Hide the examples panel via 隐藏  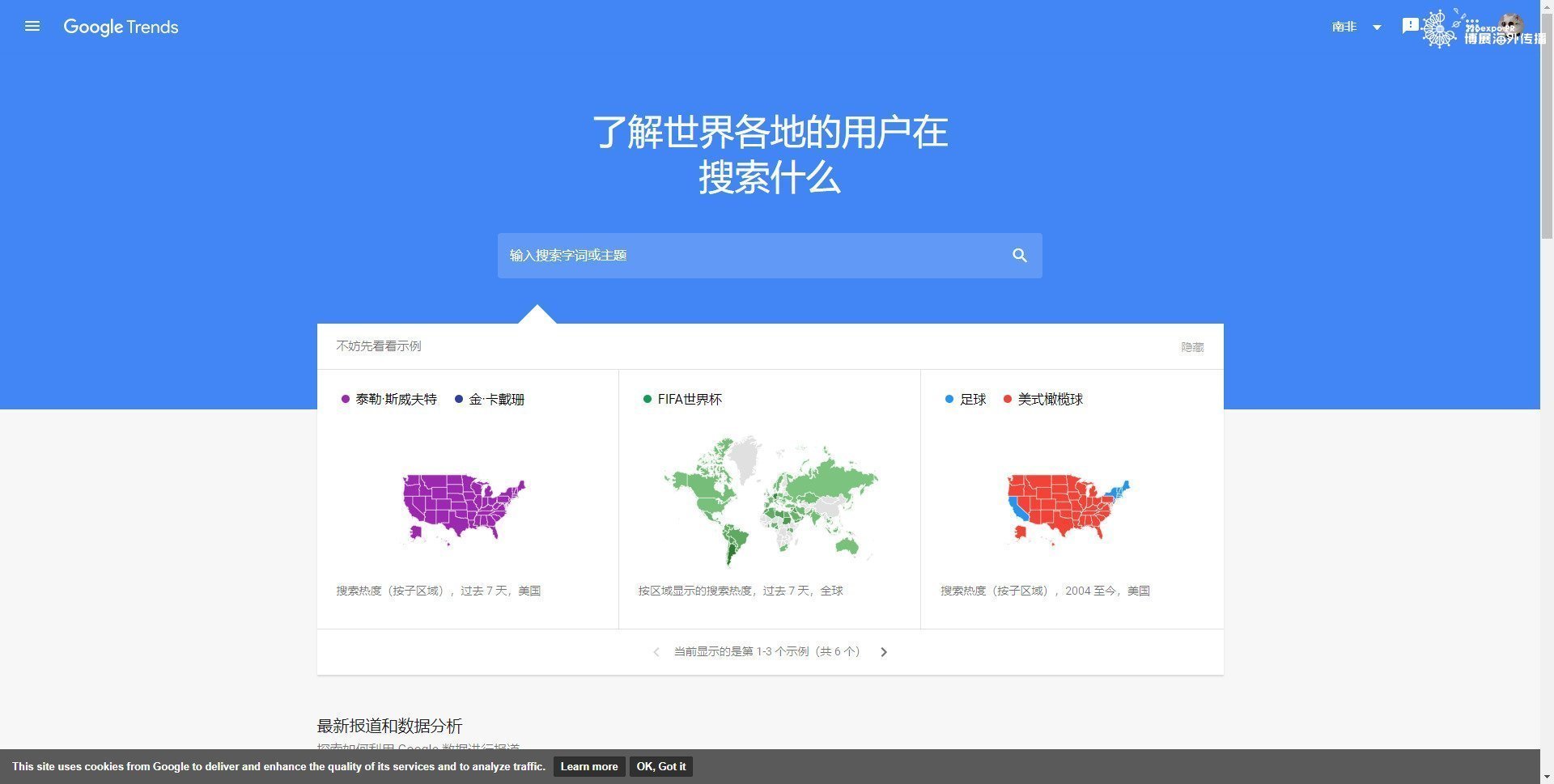click(x=1192, y=347)
